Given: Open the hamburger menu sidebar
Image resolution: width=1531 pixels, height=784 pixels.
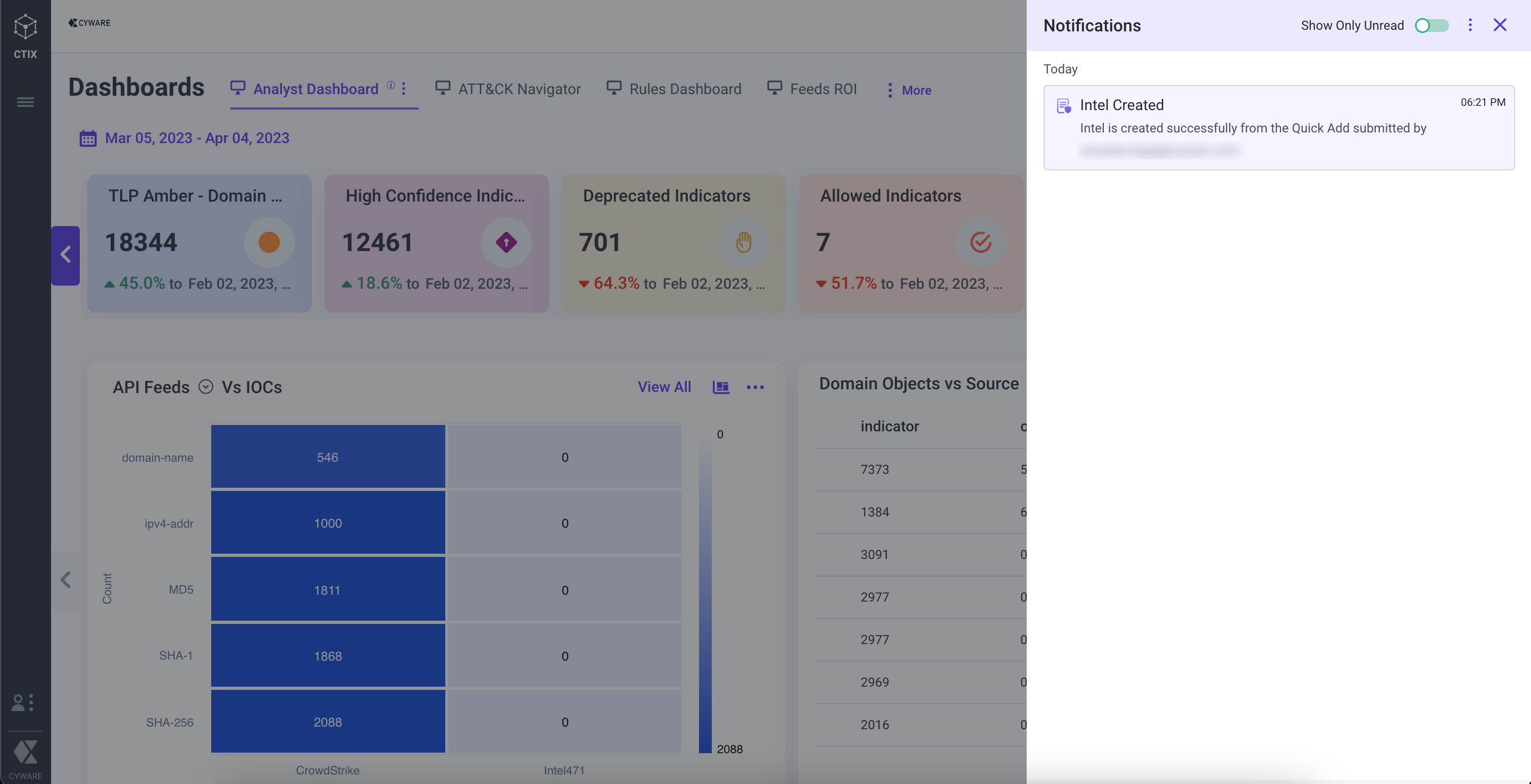Looking at the screenshot, I should [x=24, y=102].
